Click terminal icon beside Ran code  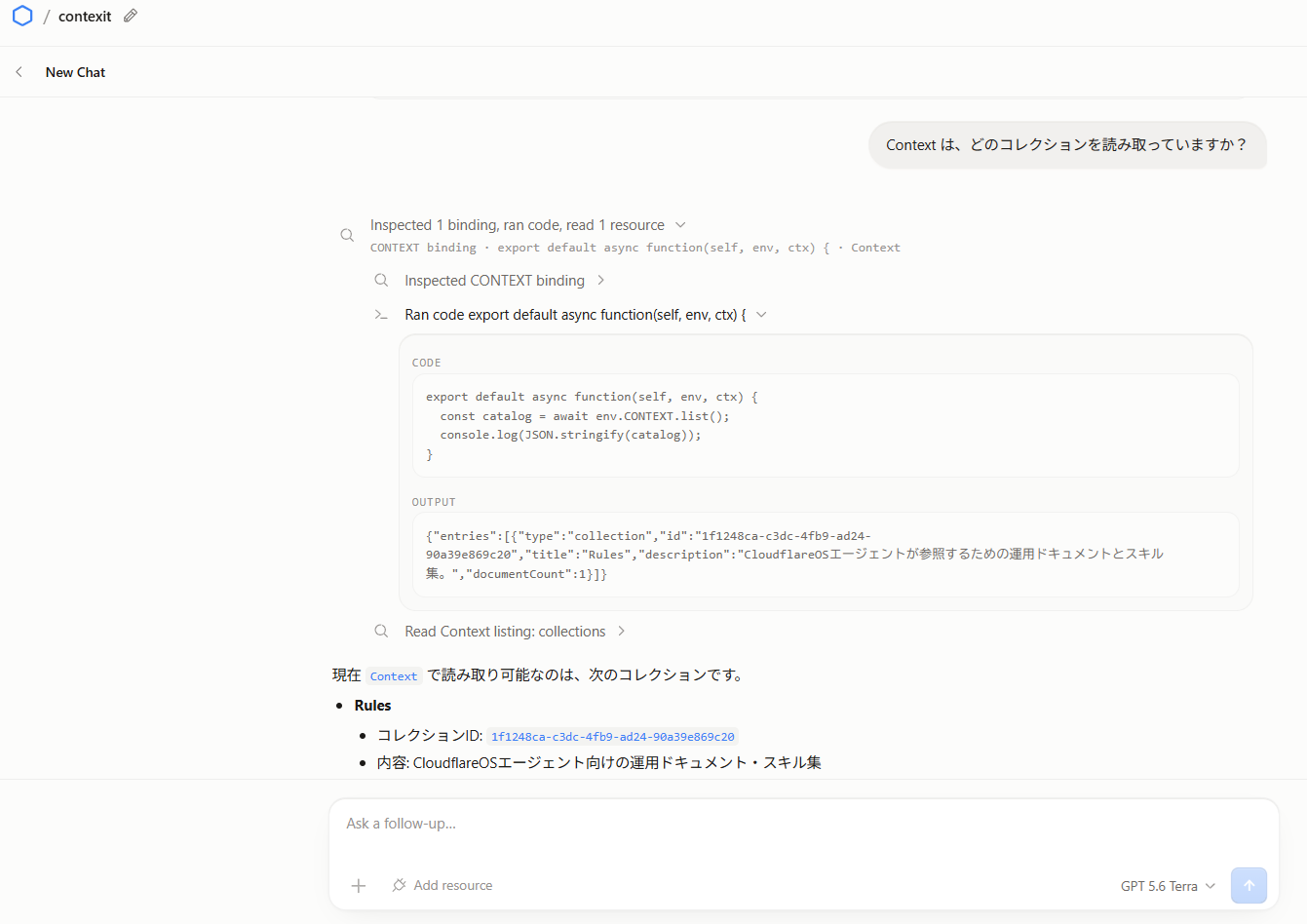tap(382, 315)
